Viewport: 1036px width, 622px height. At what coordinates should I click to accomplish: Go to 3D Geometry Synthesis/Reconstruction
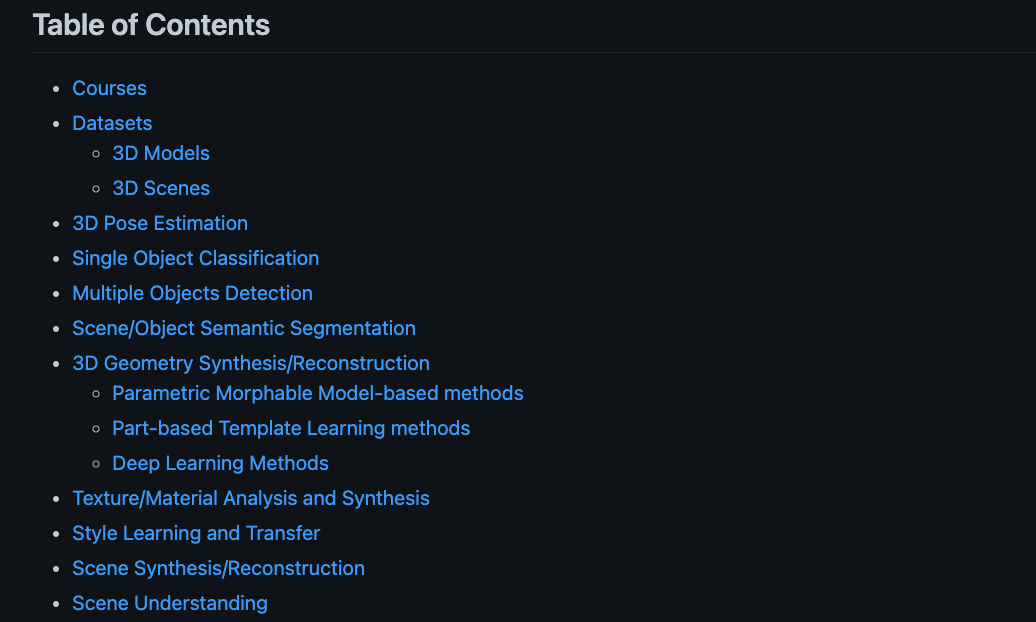click(x=251, y=364)
